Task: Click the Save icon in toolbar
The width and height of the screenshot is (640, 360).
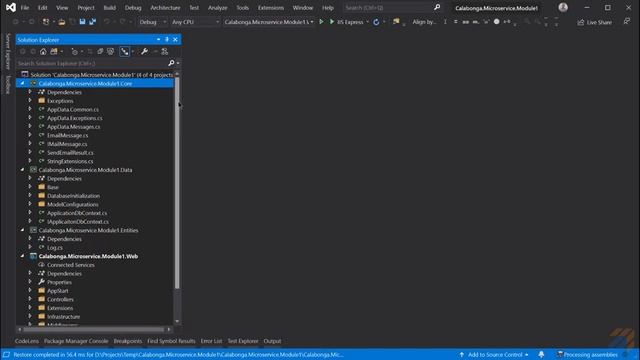Action: pyautogui.click(x=82, y=22)
